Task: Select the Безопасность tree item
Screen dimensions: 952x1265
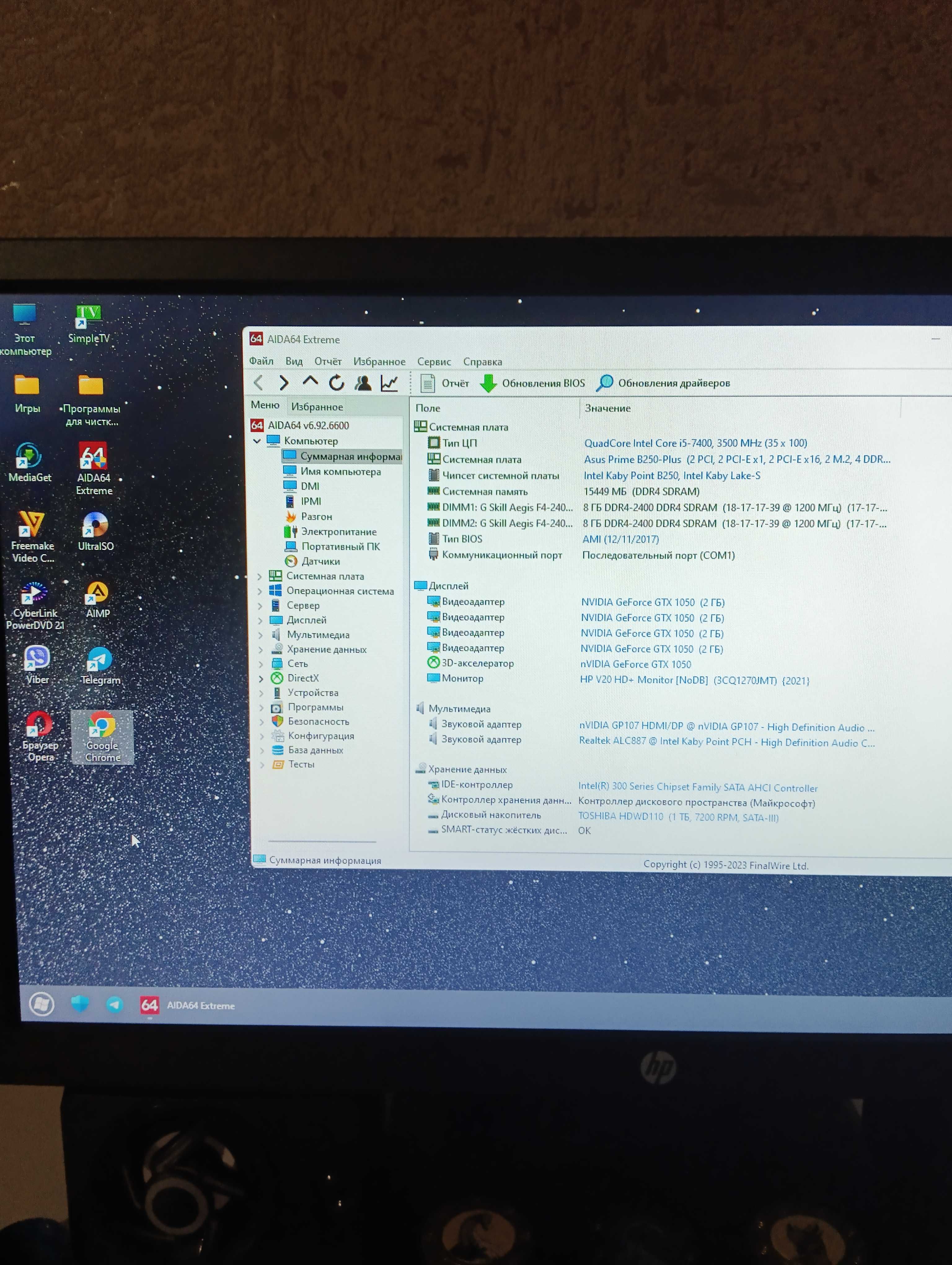Action: (x=310, y=722)
